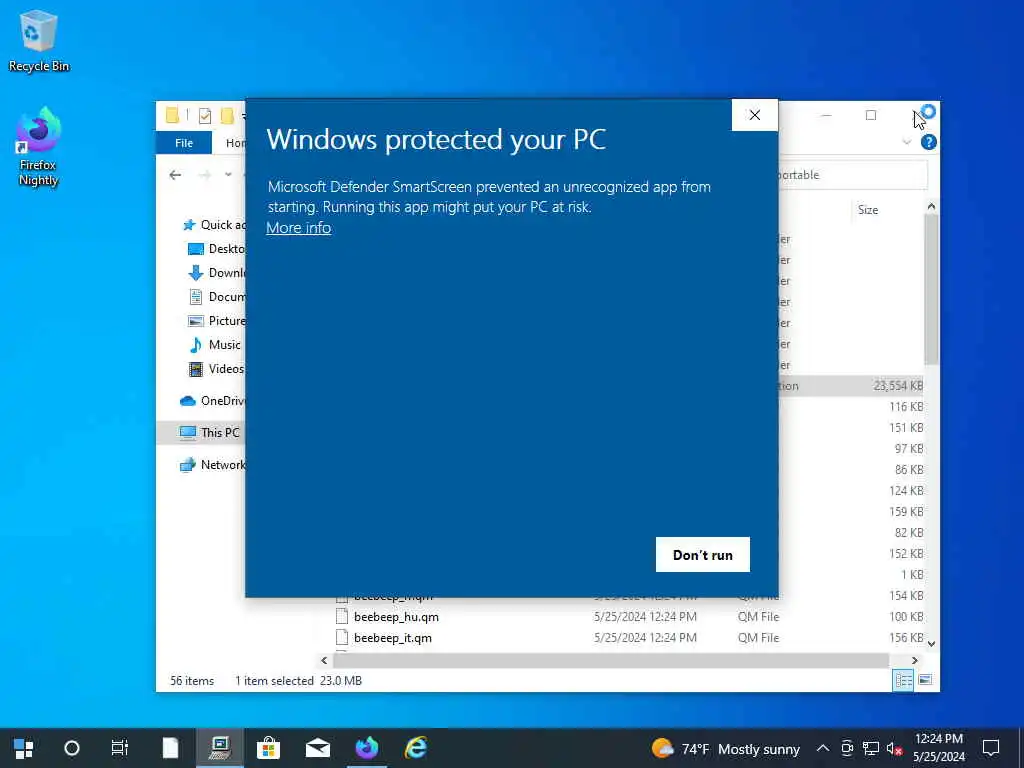Open weather widget showing 74°F

[x=726, y=748]
